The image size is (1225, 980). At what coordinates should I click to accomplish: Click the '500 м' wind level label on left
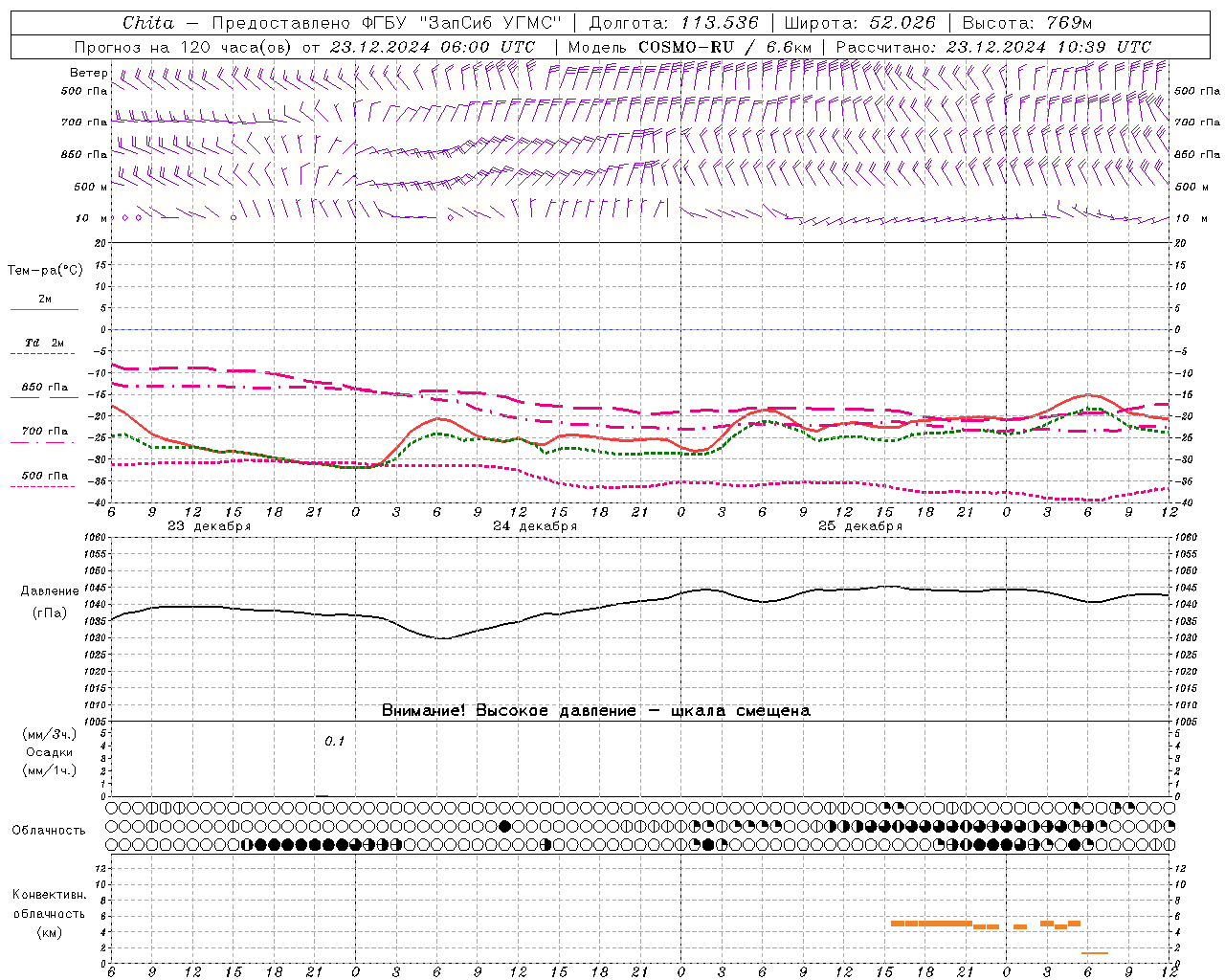coord(91,187)
